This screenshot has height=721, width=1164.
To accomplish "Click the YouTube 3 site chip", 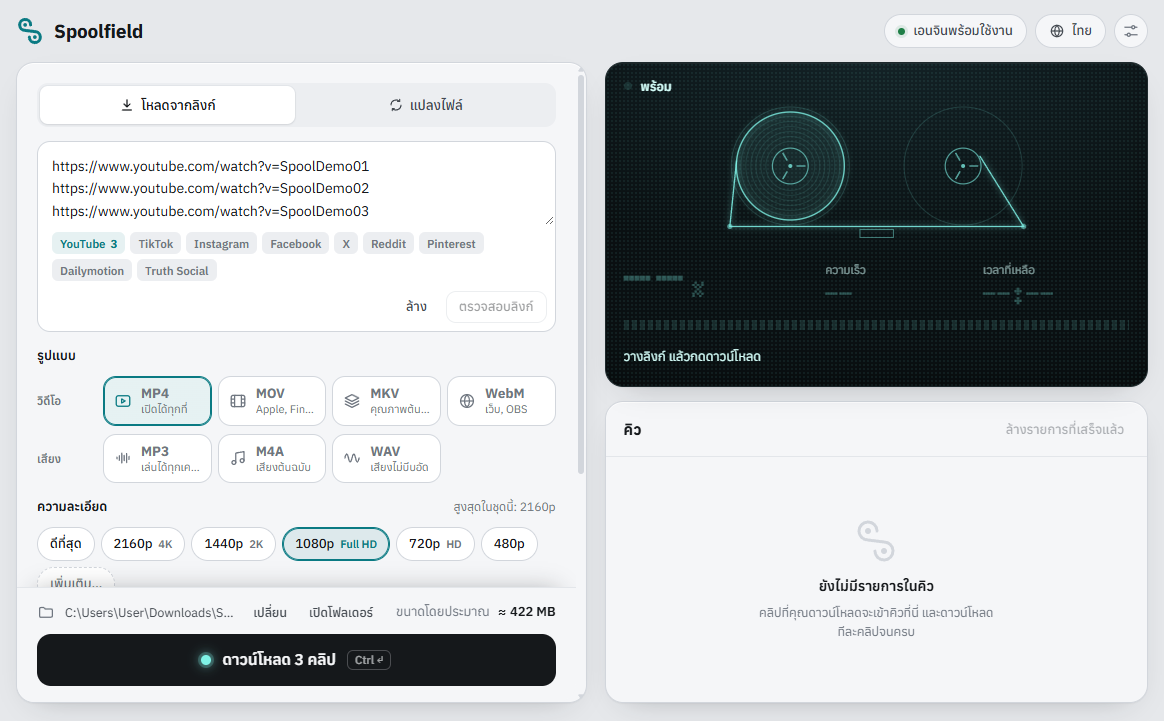I will [x=88, y=244].
